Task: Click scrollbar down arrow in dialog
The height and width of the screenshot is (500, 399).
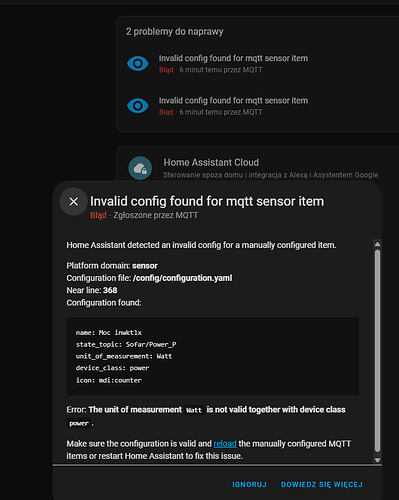Action: click(x=377, y=460)
